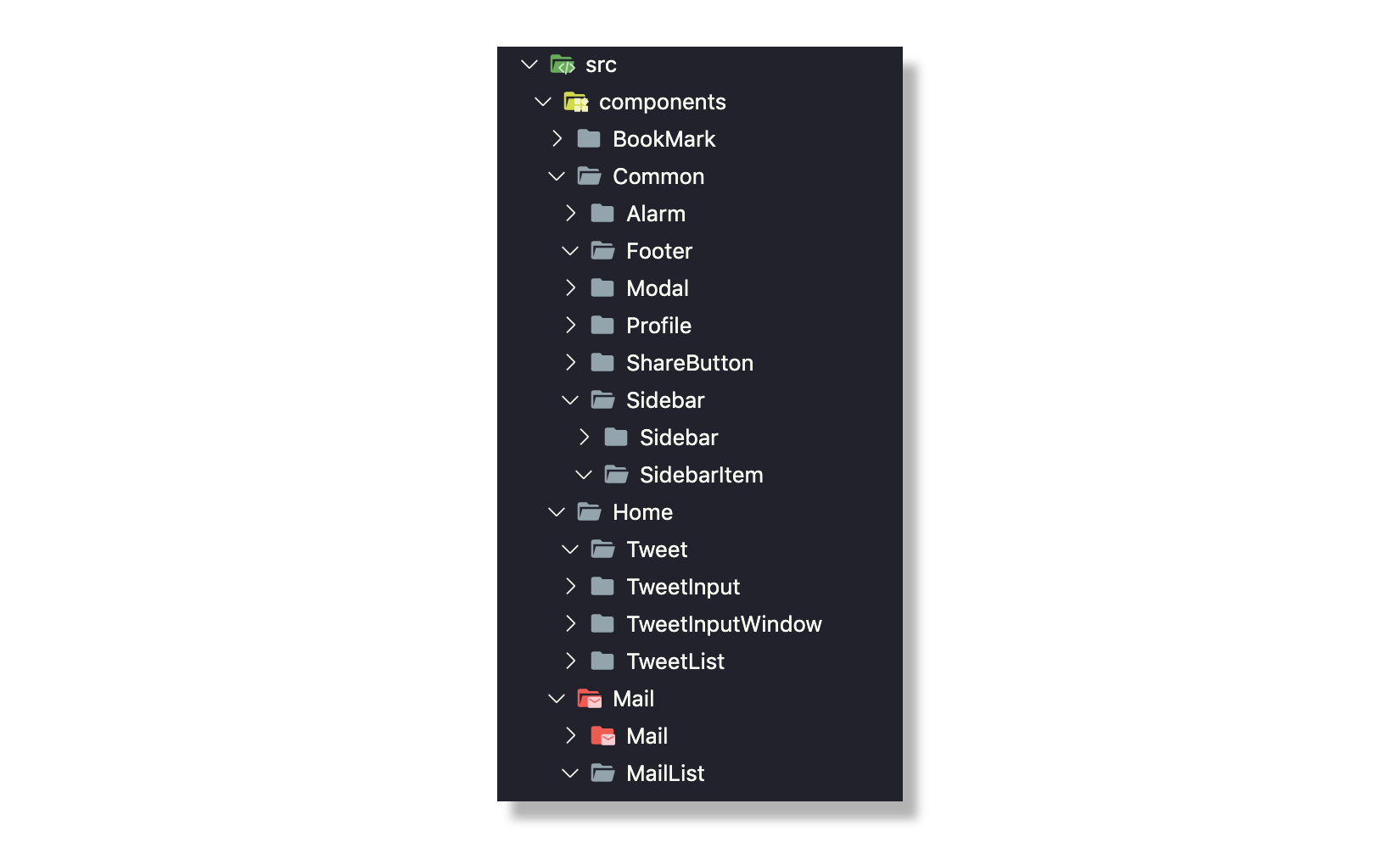
Task: Click the MailList open folder icon
Action: coord(602,773)
